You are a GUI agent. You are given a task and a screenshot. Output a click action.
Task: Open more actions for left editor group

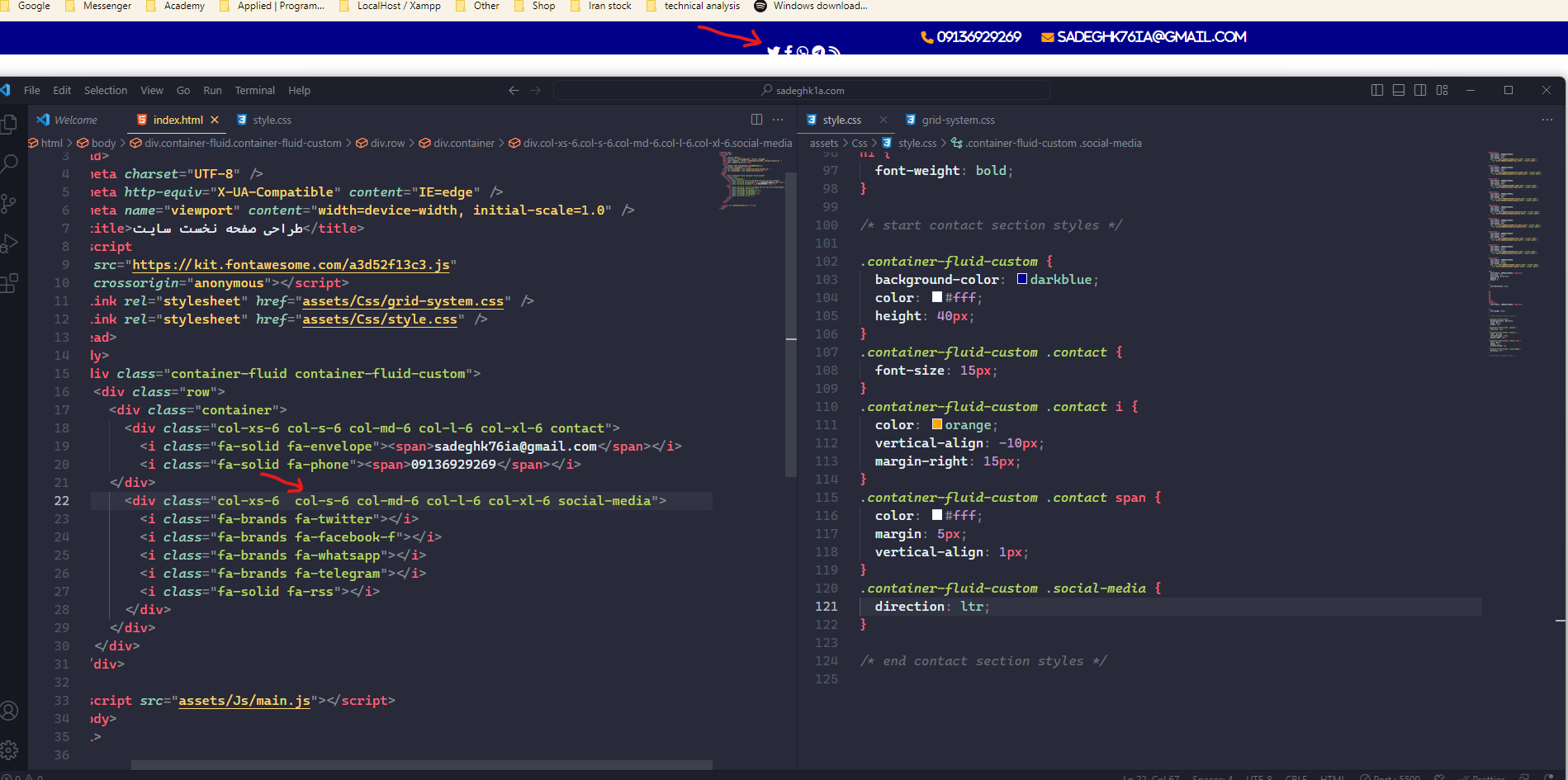tap(778, 120)
